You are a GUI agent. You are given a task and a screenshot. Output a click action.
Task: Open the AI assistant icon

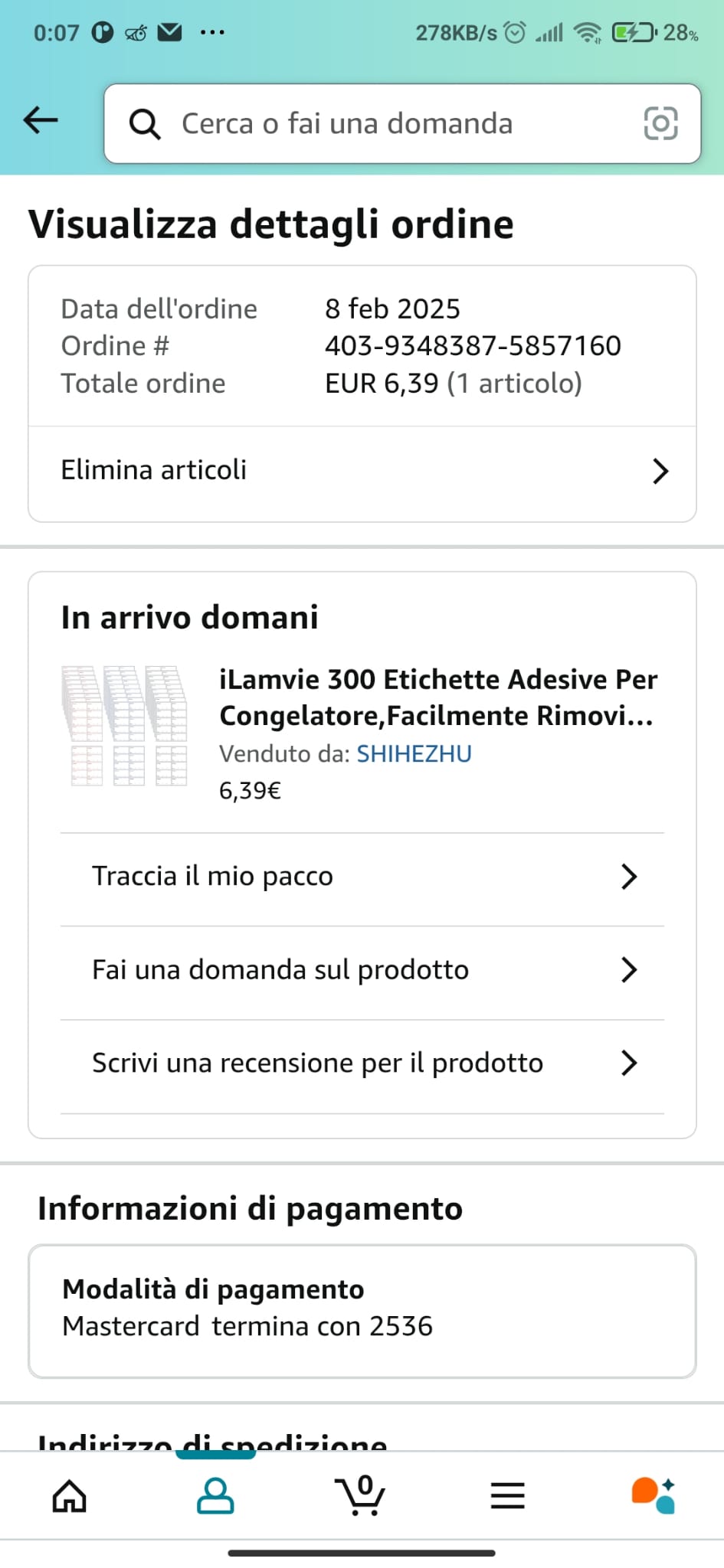pyautogui.click(x=653, y=1496)
